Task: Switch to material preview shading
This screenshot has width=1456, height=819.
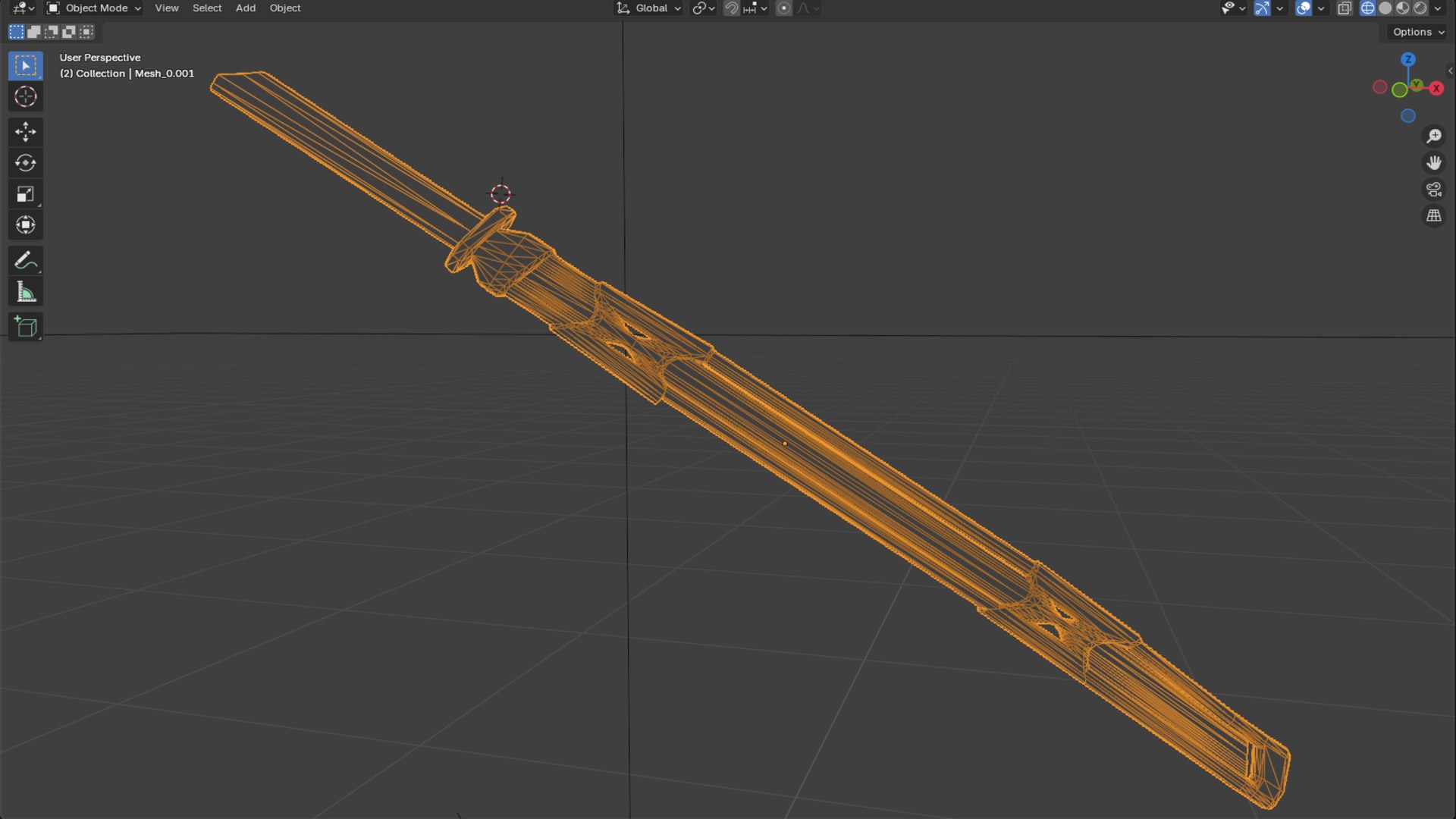Action: (x=1403, y=8)
